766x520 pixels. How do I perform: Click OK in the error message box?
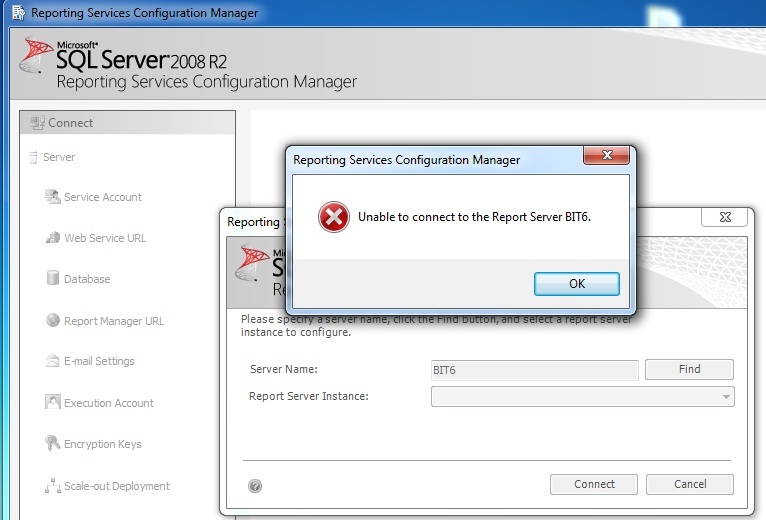coord(576,284)
